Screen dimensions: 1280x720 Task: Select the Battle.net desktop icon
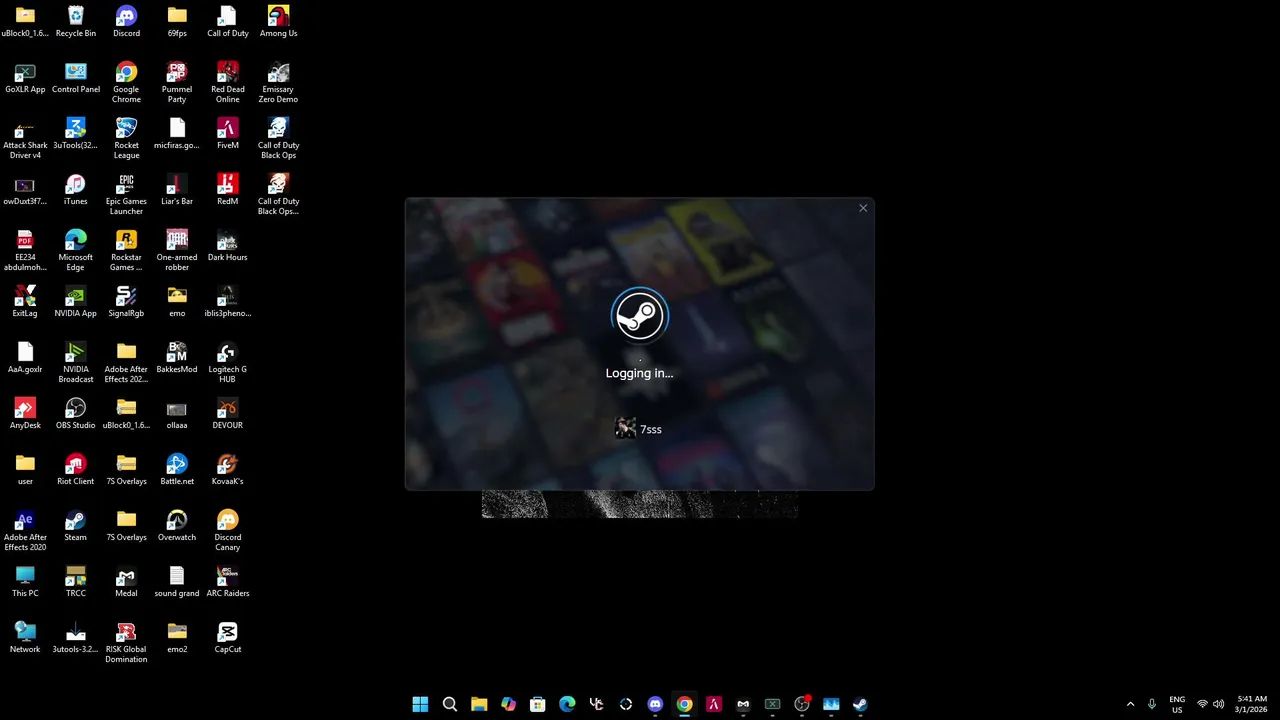177,469
